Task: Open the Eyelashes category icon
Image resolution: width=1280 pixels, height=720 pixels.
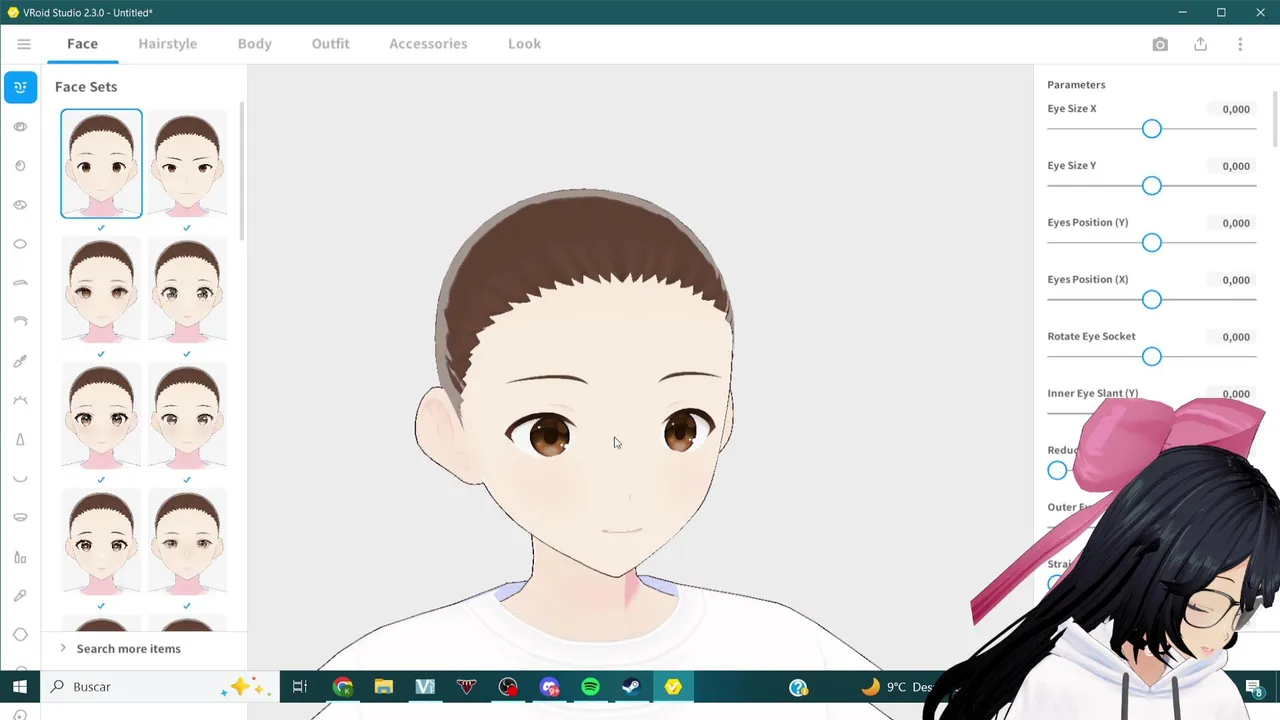Action: pyautogui.click(x=20, y=400)
